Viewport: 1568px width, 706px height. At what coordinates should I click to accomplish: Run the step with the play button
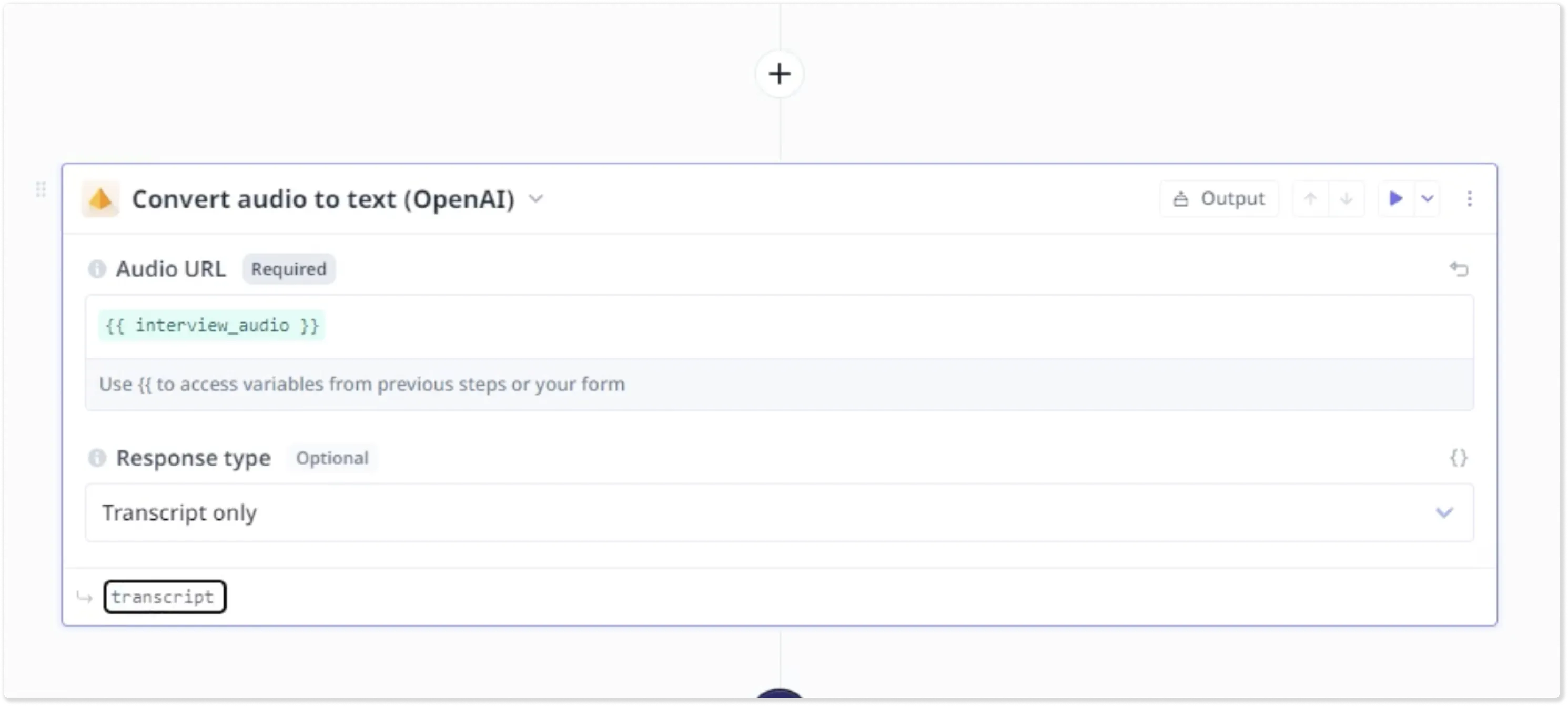[1396, 198]
